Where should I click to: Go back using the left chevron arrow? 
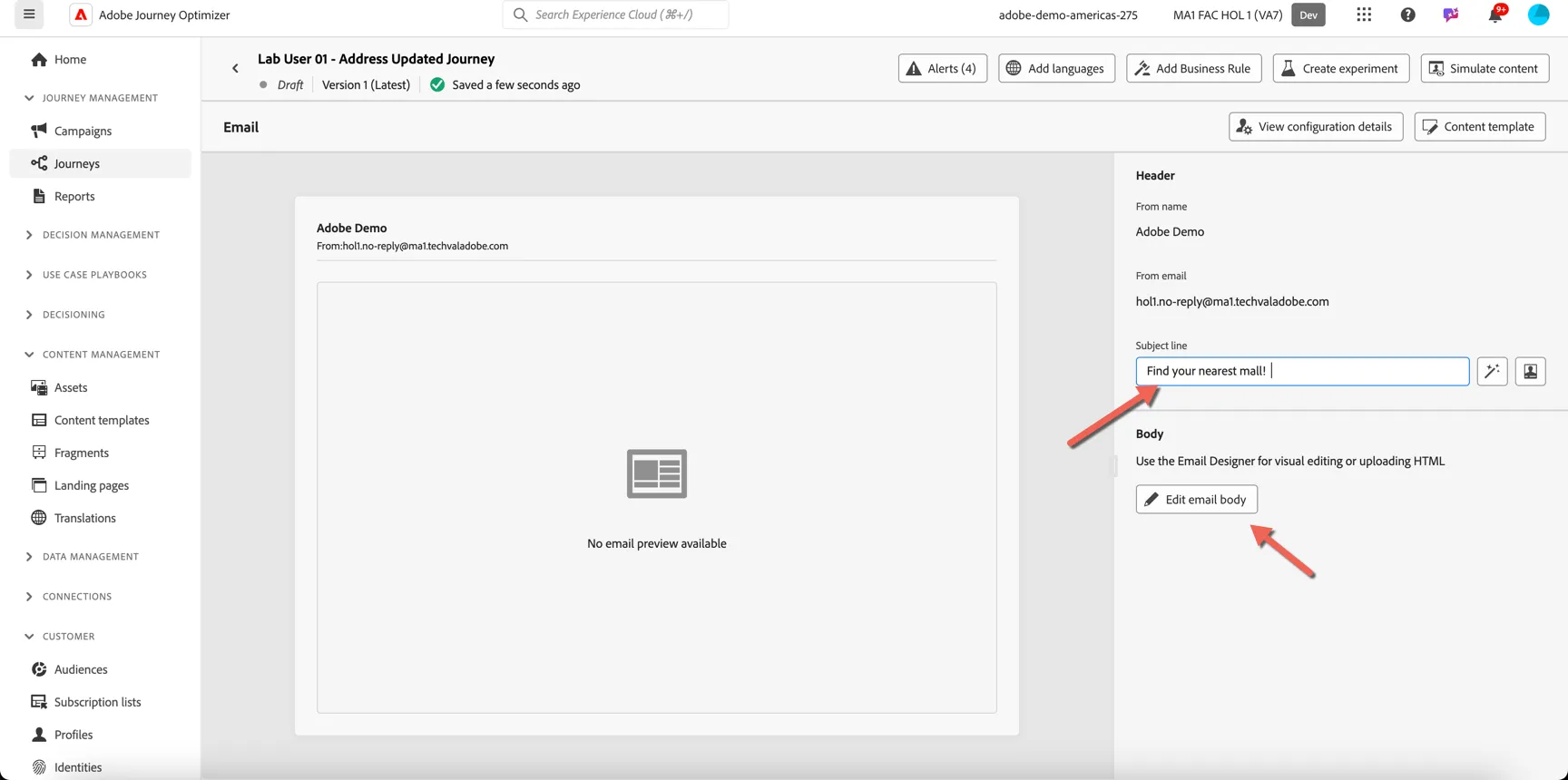(x=235, y=68)
